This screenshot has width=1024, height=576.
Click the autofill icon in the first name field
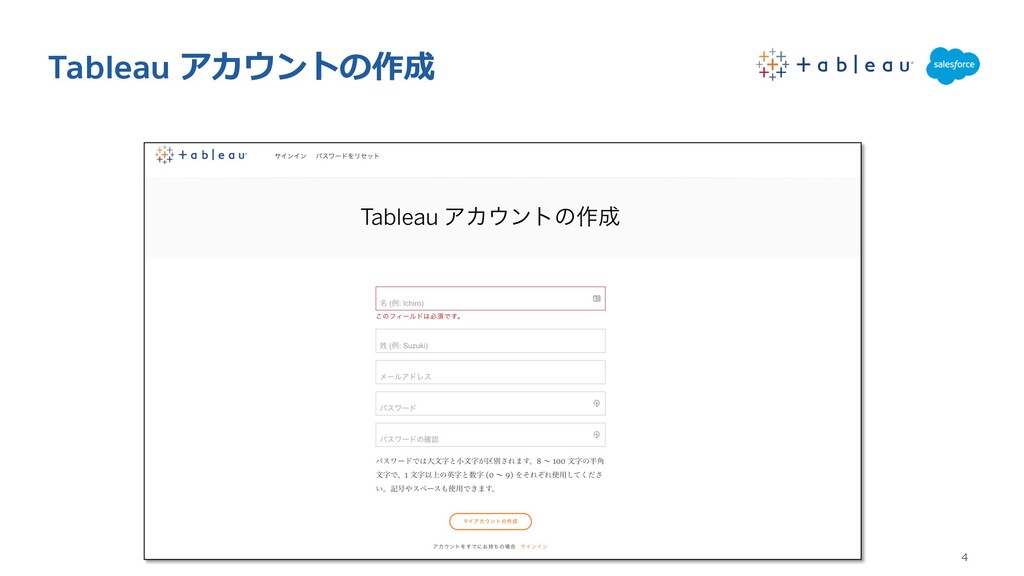coord(596,298)
